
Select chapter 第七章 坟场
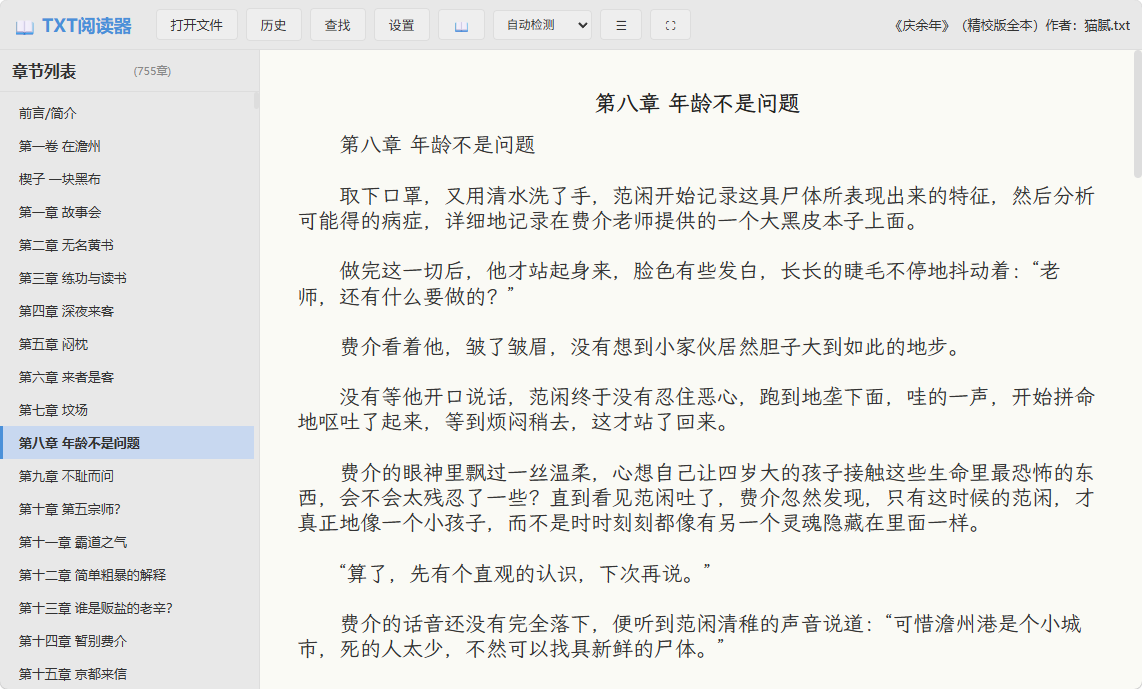(127, 410)
